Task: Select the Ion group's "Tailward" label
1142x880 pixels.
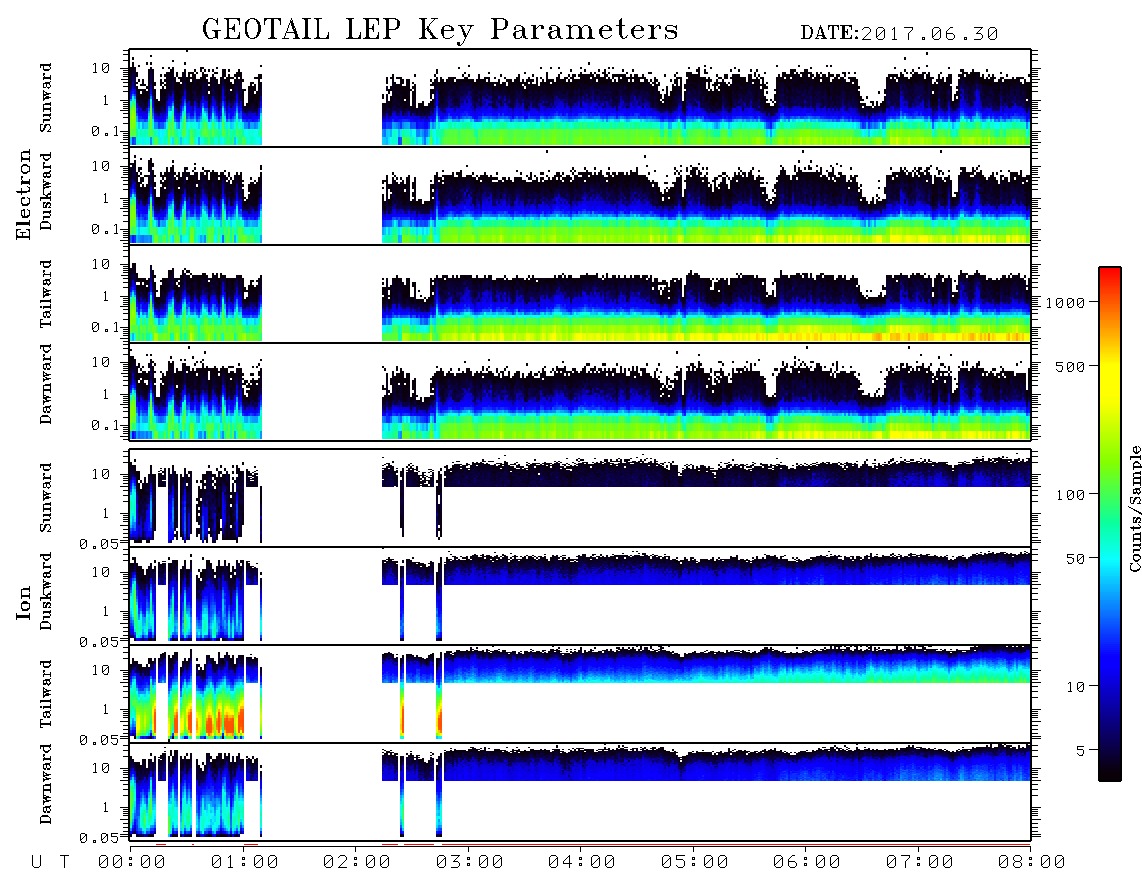Action: pyautogui.click(x=46, y=694)
